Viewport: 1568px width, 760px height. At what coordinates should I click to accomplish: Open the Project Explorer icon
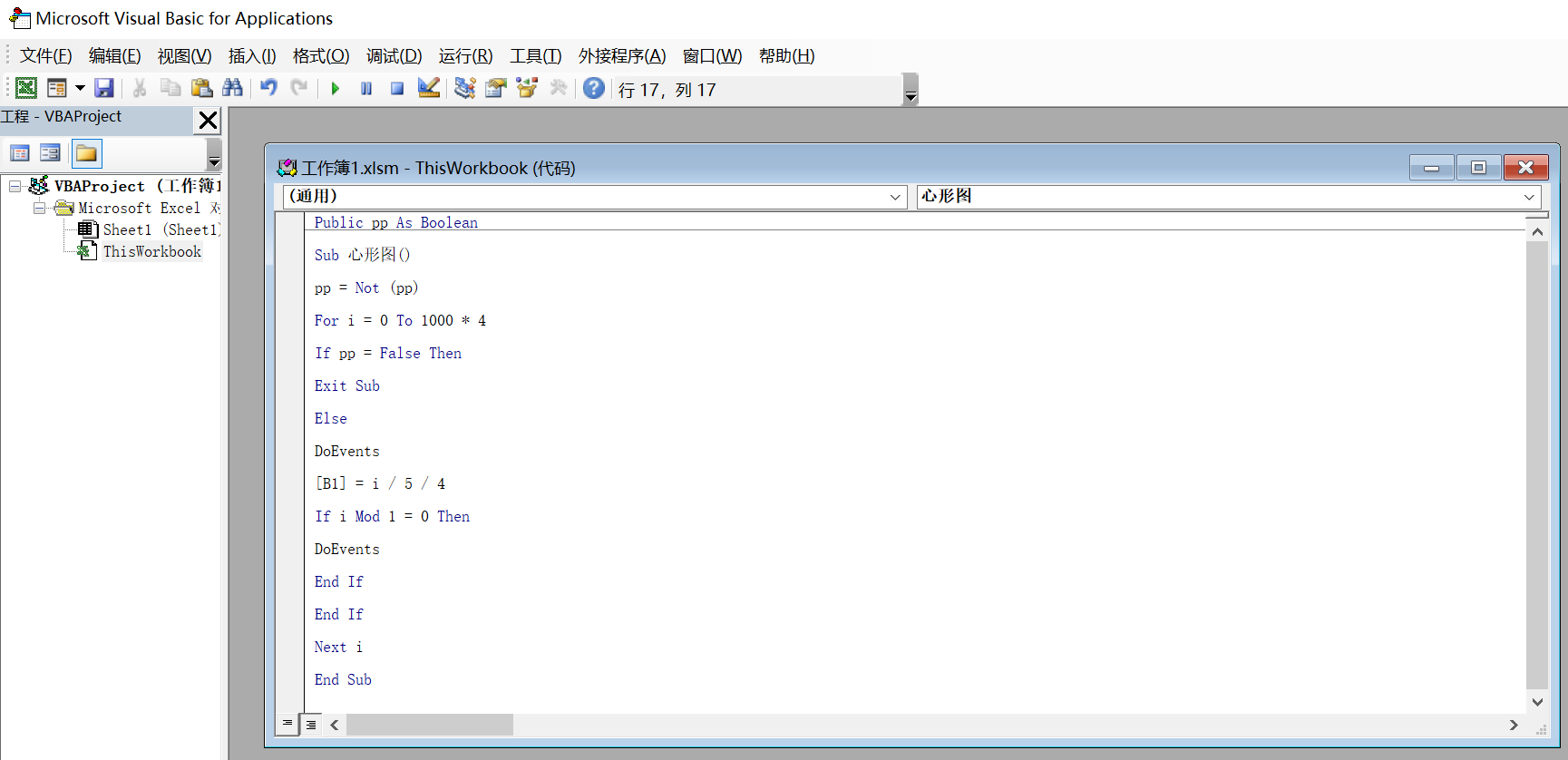pos(465,88)
